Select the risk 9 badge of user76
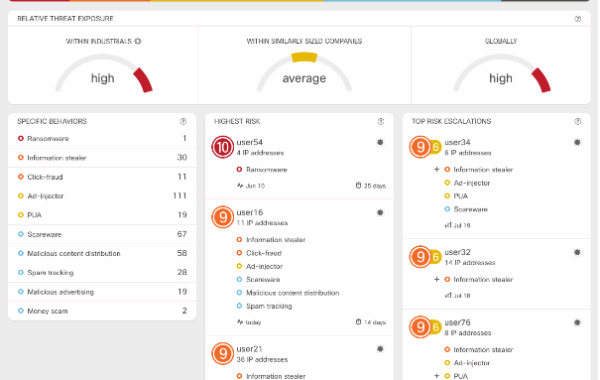 tap(420, 327)
